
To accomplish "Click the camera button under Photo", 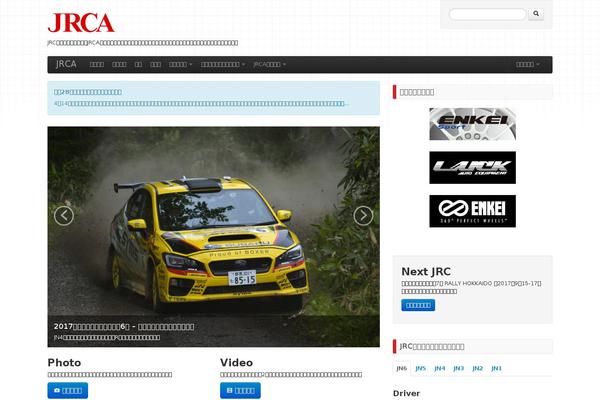I will [68, 390].
